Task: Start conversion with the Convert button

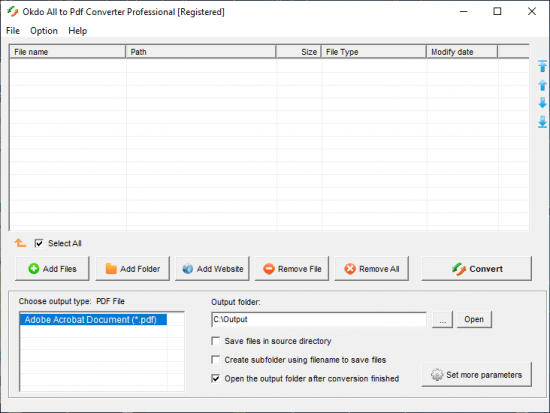Action: (477, 269)
